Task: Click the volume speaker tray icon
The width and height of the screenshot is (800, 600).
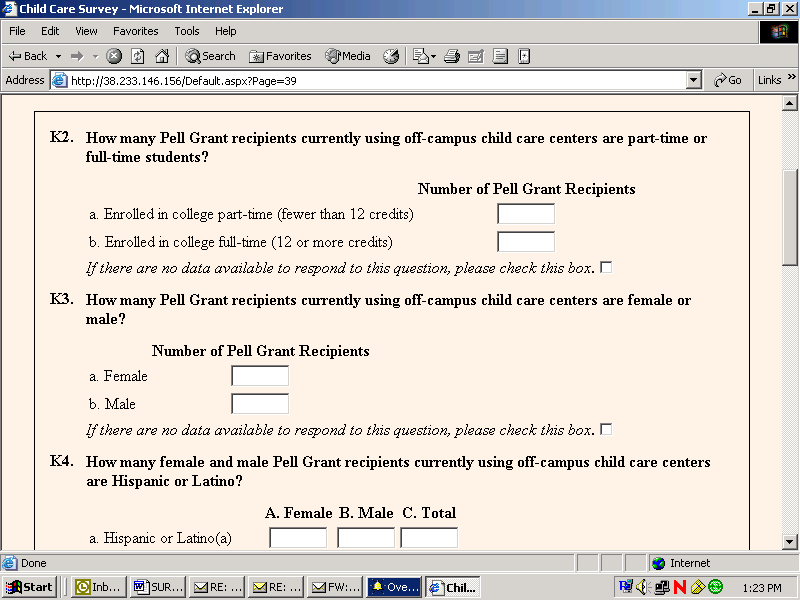Action: pos(643,587)
